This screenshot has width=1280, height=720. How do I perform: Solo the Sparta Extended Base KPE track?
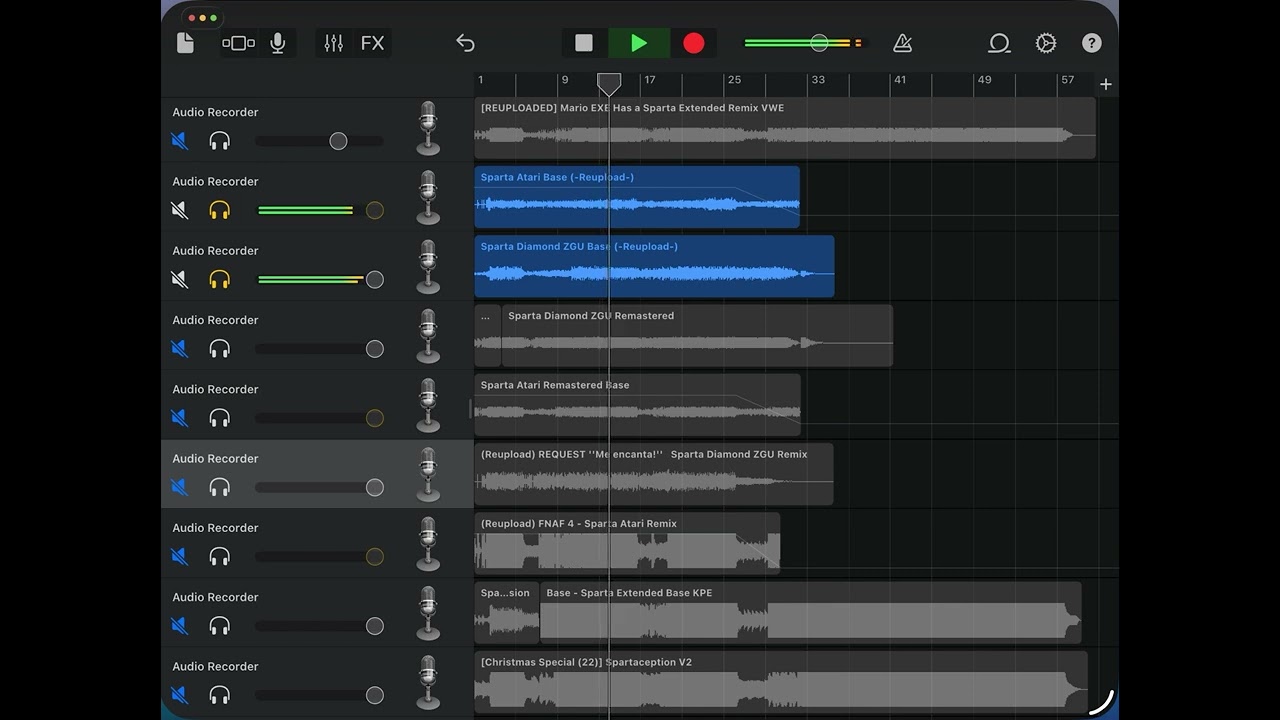pos(220,626)
